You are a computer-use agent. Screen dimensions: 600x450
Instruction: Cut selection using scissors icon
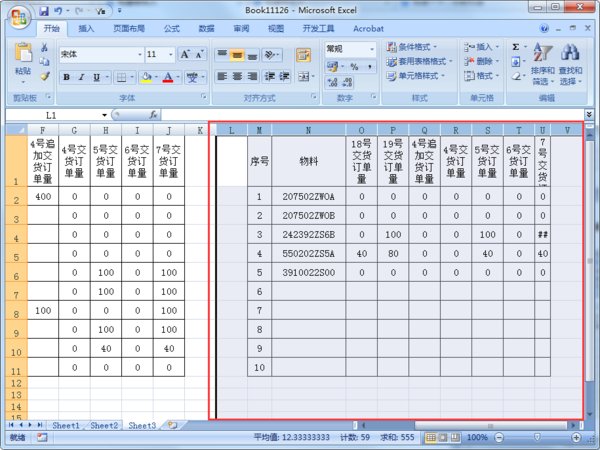point(45,47)
